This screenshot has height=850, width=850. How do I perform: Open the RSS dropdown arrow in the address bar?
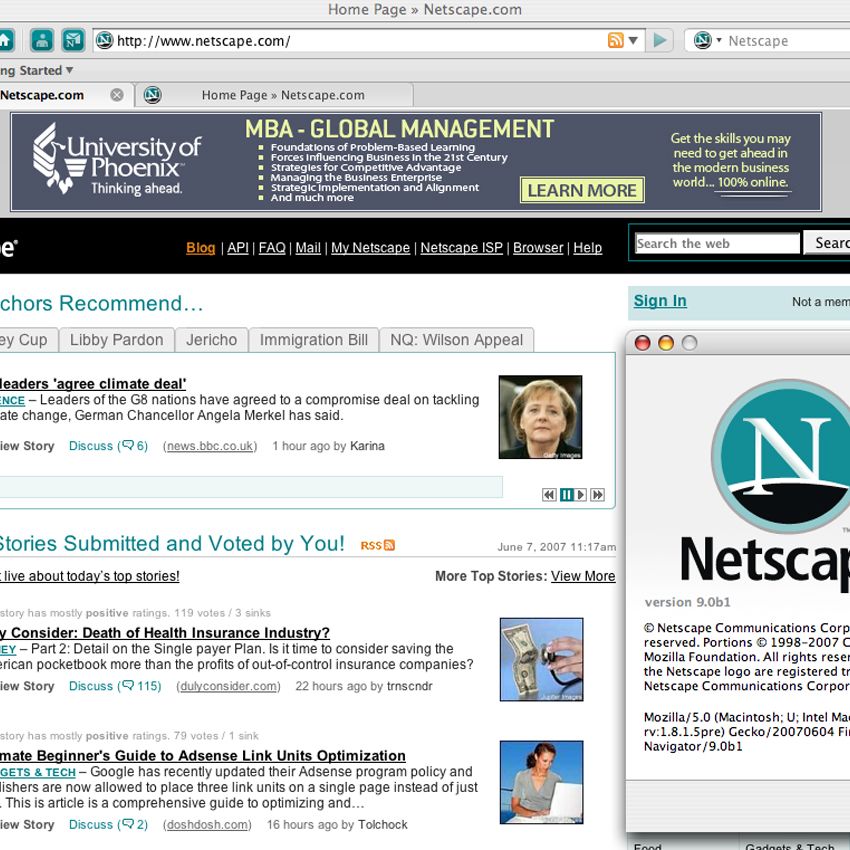(x=632, y=40)
